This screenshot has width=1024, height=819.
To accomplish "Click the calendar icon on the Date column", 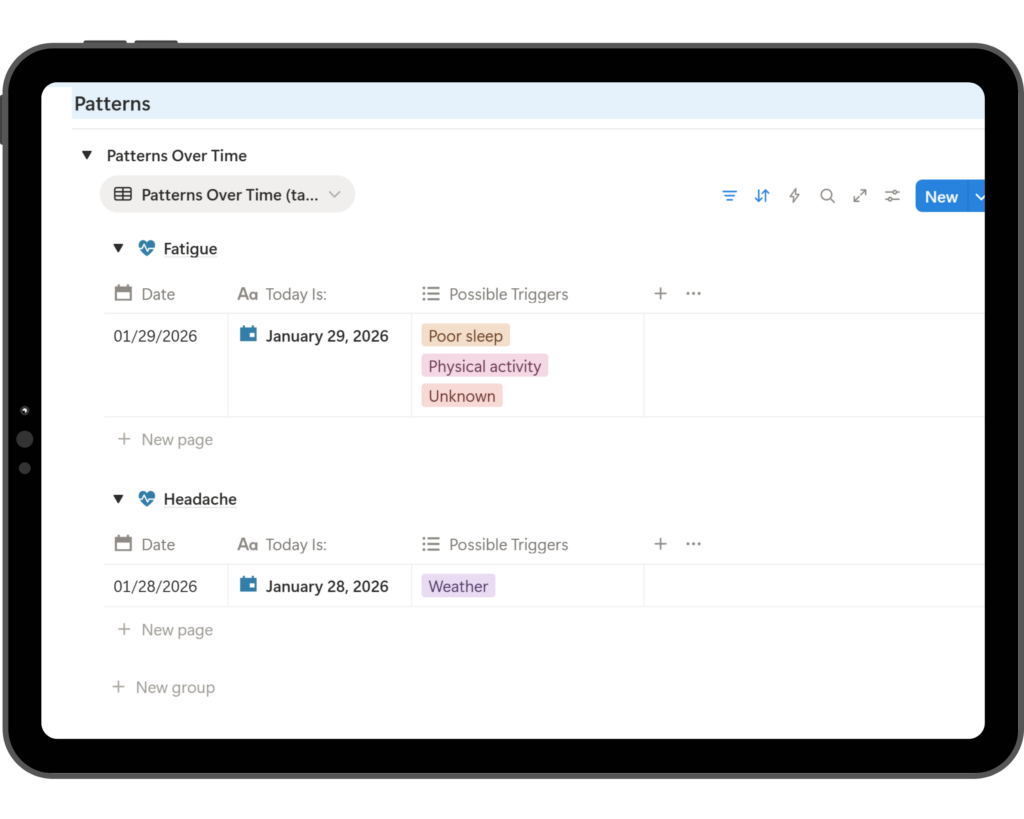I will click(121, 293).
